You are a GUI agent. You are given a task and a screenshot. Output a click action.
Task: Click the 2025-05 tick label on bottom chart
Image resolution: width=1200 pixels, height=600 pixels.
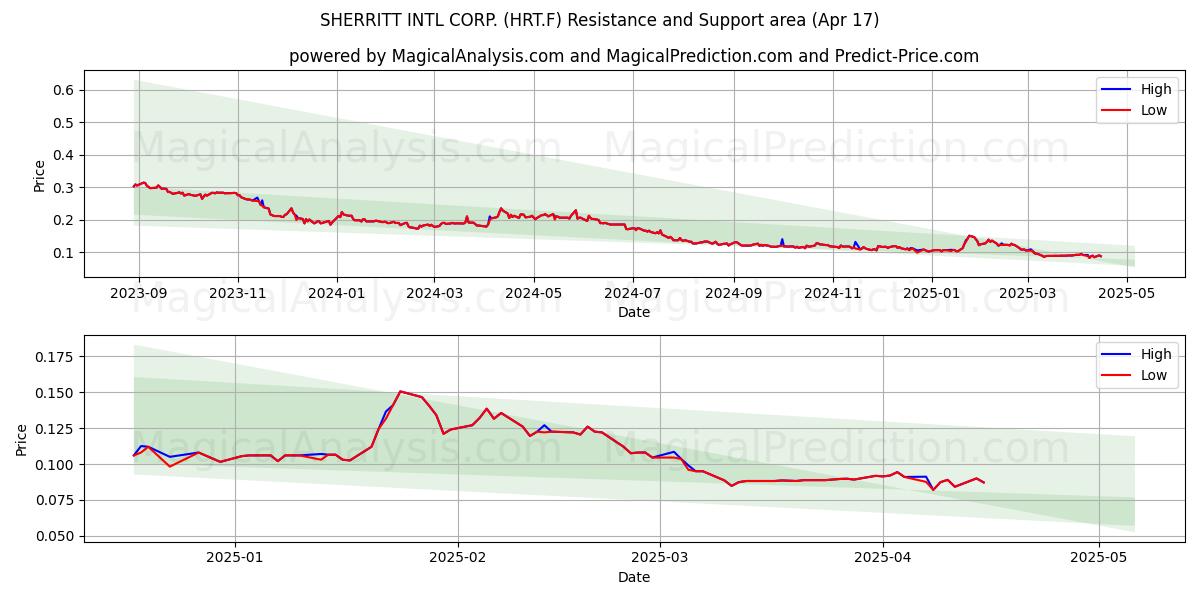coord(1099,558)
